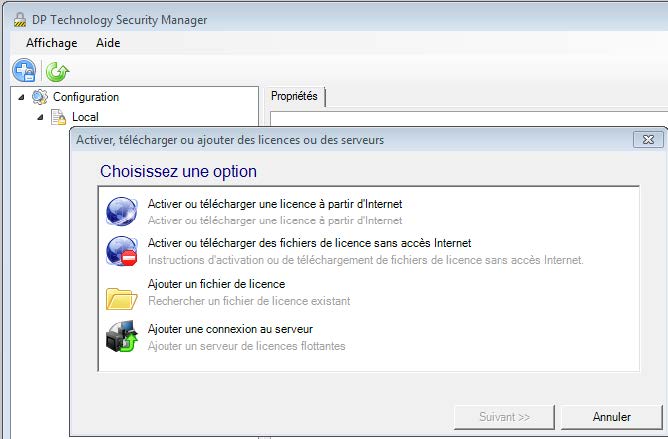Image resolution: width=668 pixels, height=439 pixels.
Task: Select the Local item in the tree
Action: (85, 117)
